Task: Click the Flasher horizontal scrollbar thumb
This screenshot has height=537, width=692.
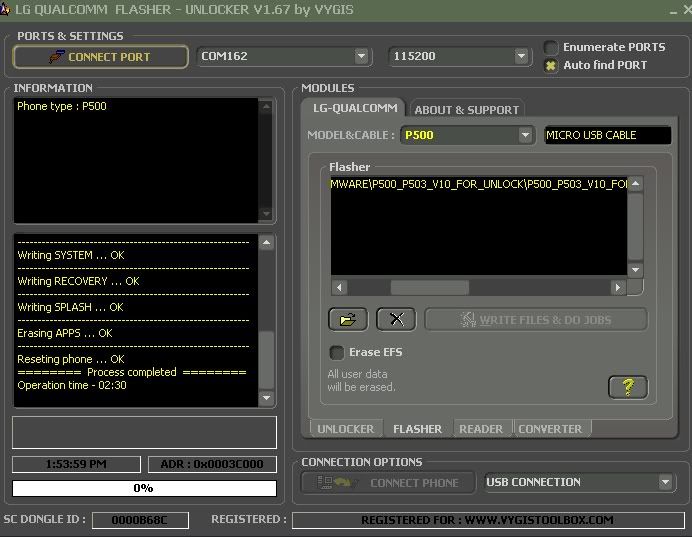Action: click(x=429, y=288)
